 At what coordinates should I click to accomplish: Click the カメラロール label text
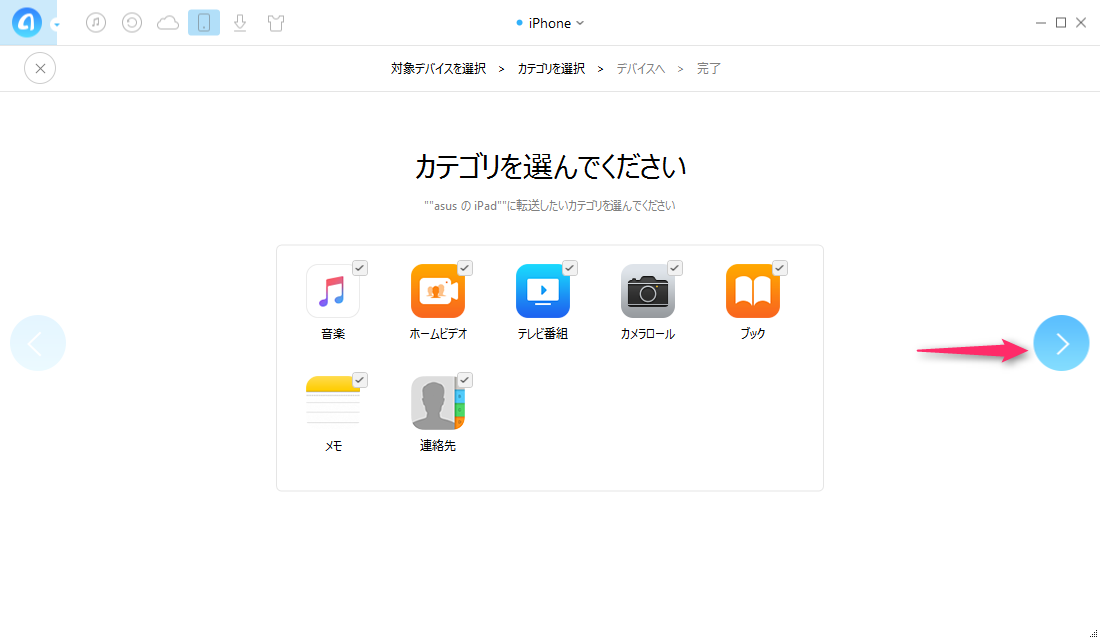click(x=648, y=334)
